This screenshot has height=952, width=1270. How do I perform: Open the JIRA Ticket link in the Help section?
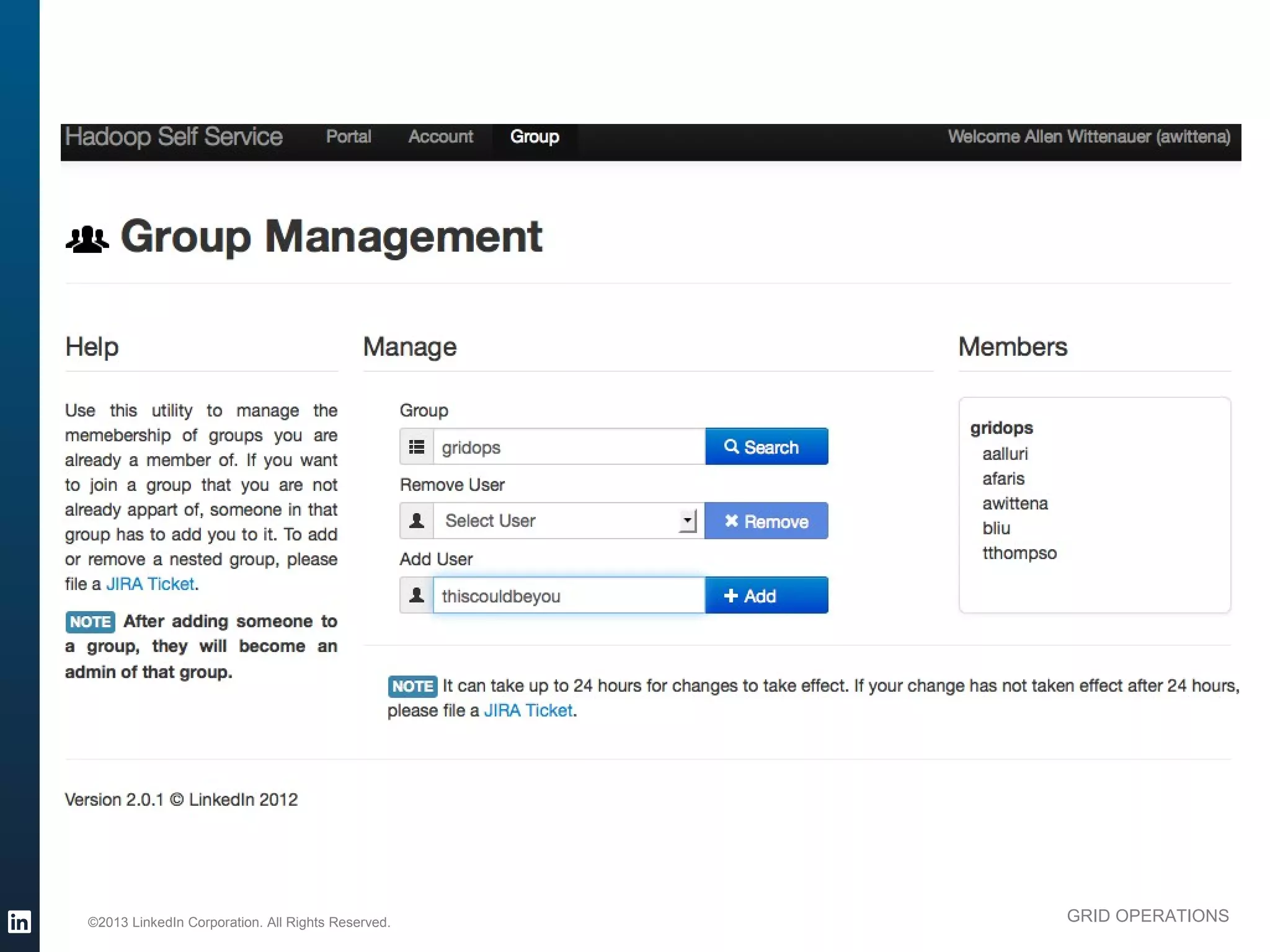[150, 584]
